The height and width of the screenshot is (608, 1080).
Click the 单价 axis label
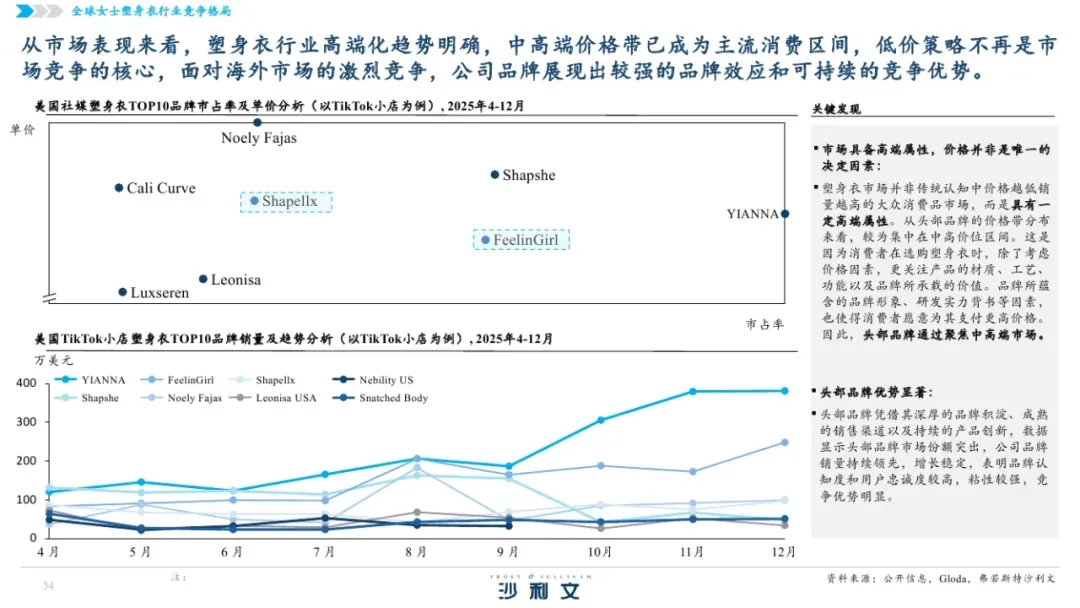[22, 129]
